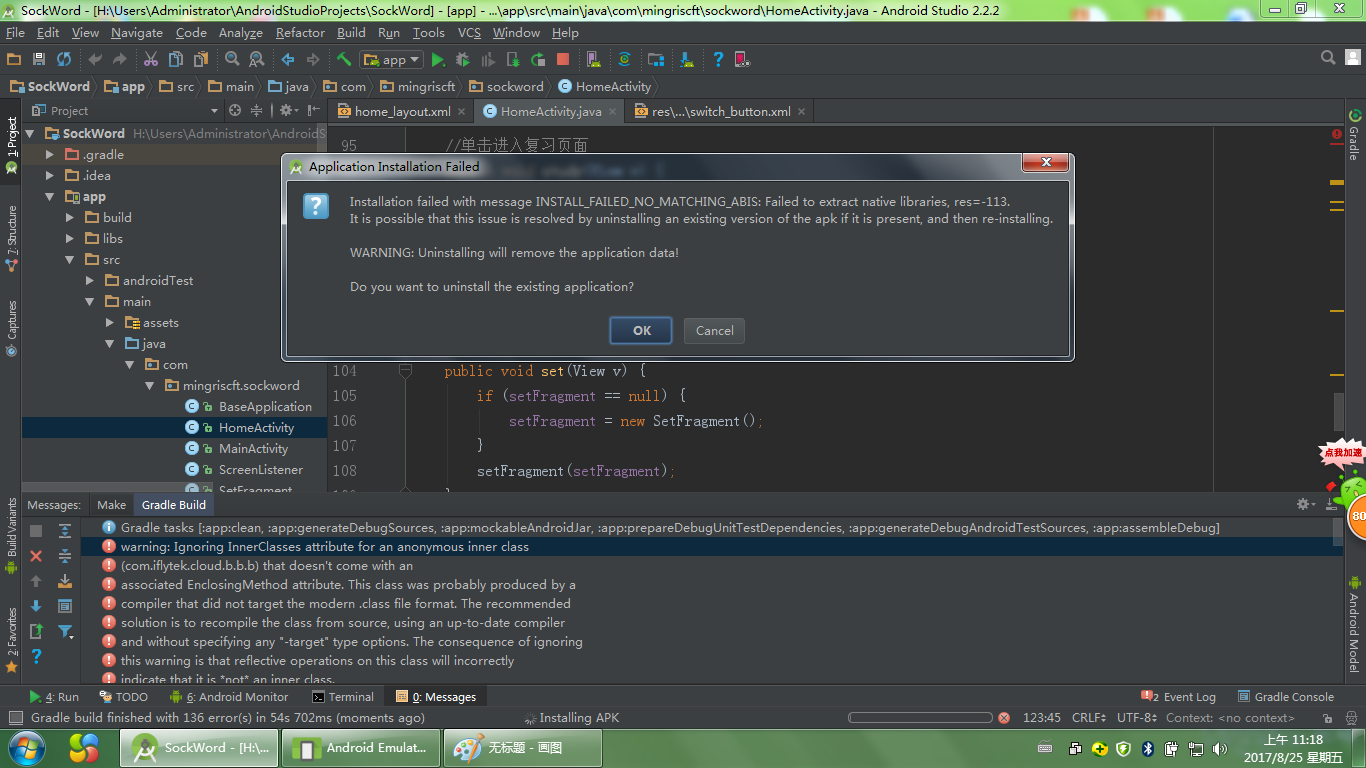
Task: Open the gear settings dropdown in Project panel
Action: click(x=289, y=110)
